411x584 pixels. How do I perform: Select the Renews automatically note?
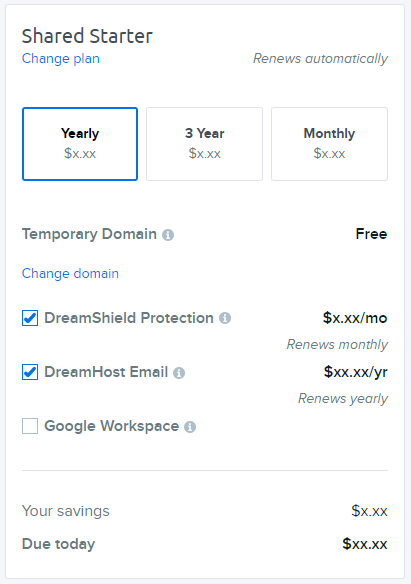[x=321, y=58]
